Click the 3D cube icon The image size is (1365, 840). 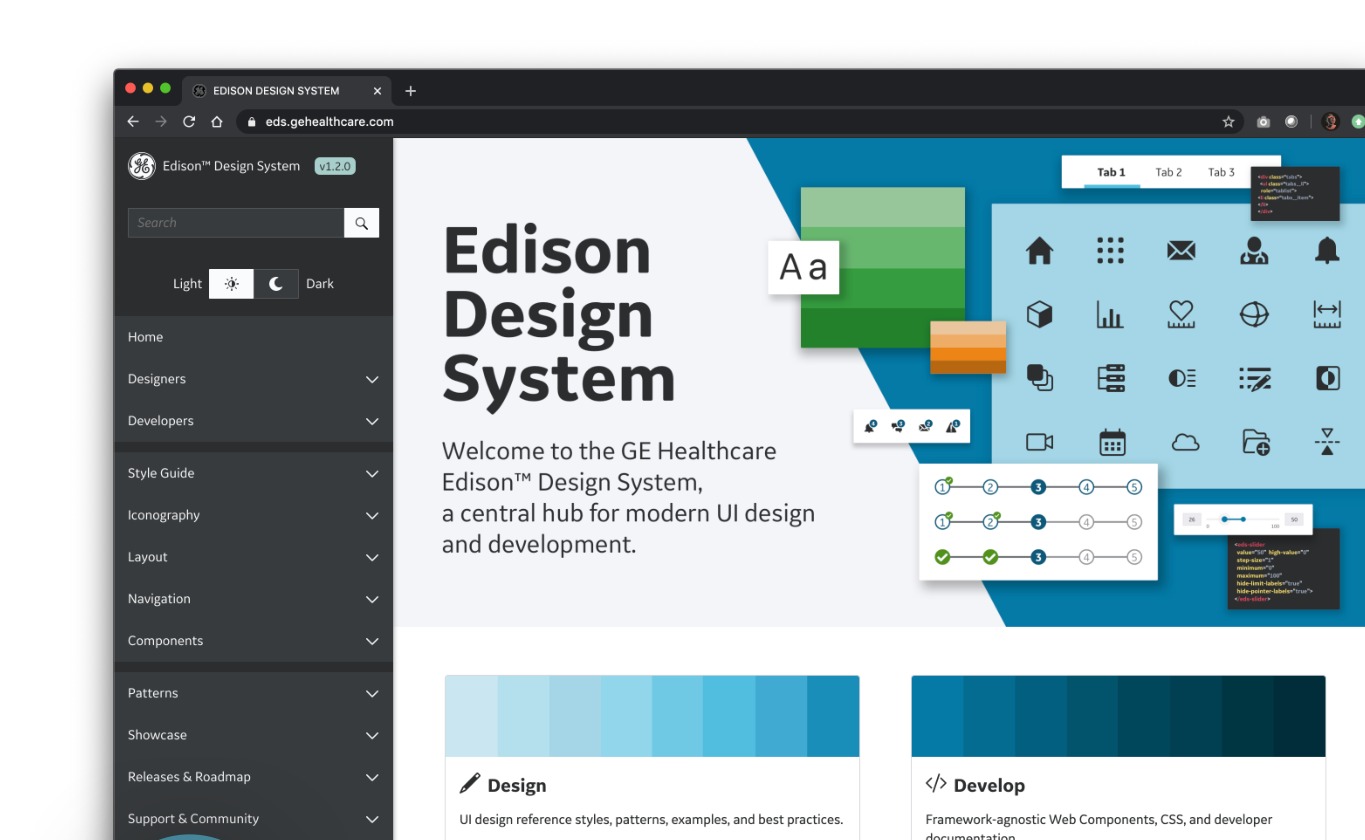click(1039, 315)
